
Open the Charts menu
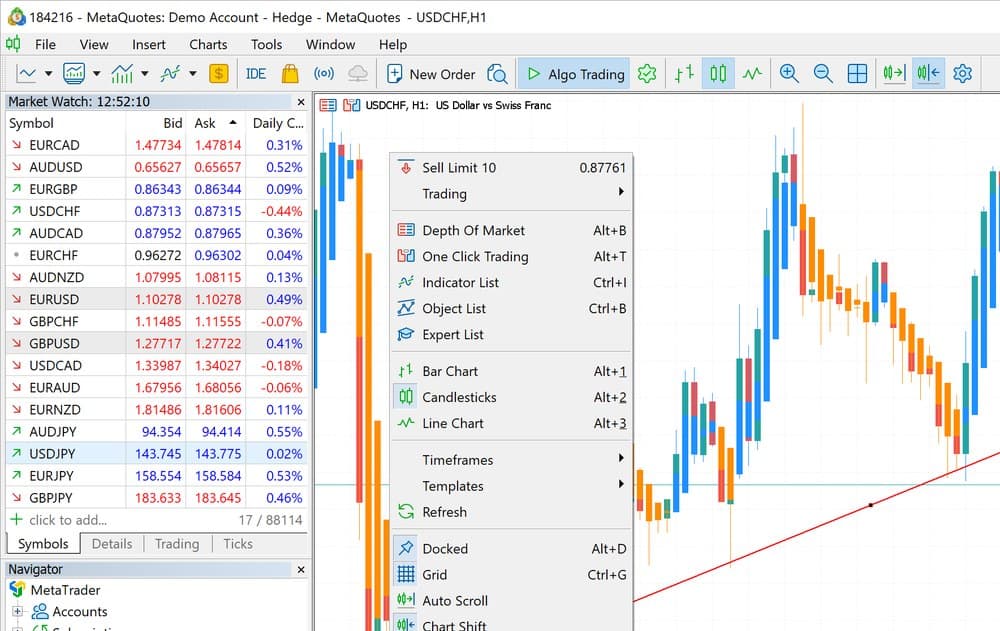pos(208,45)
